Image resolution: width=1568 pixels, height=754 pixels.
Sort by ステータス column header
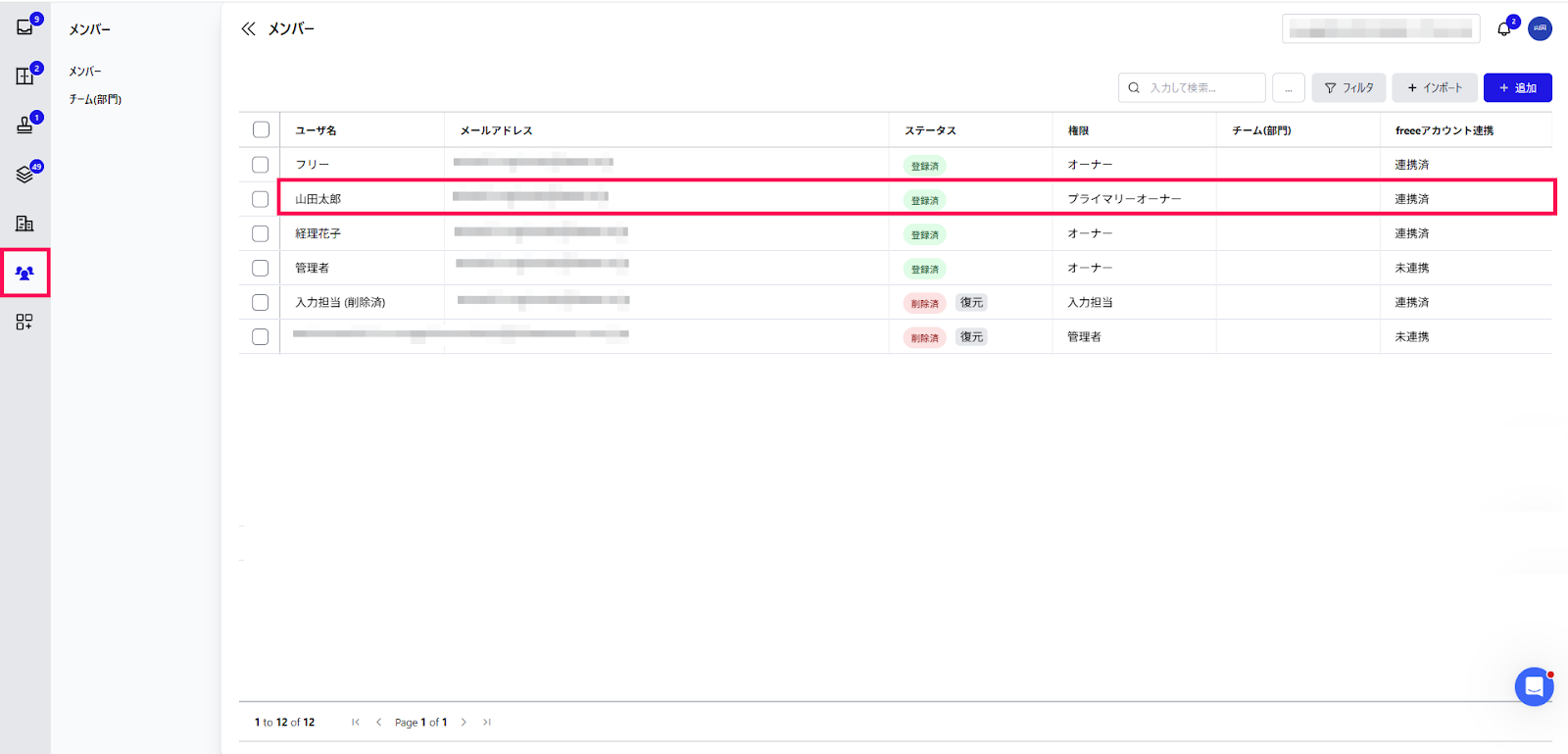(930, 130)
